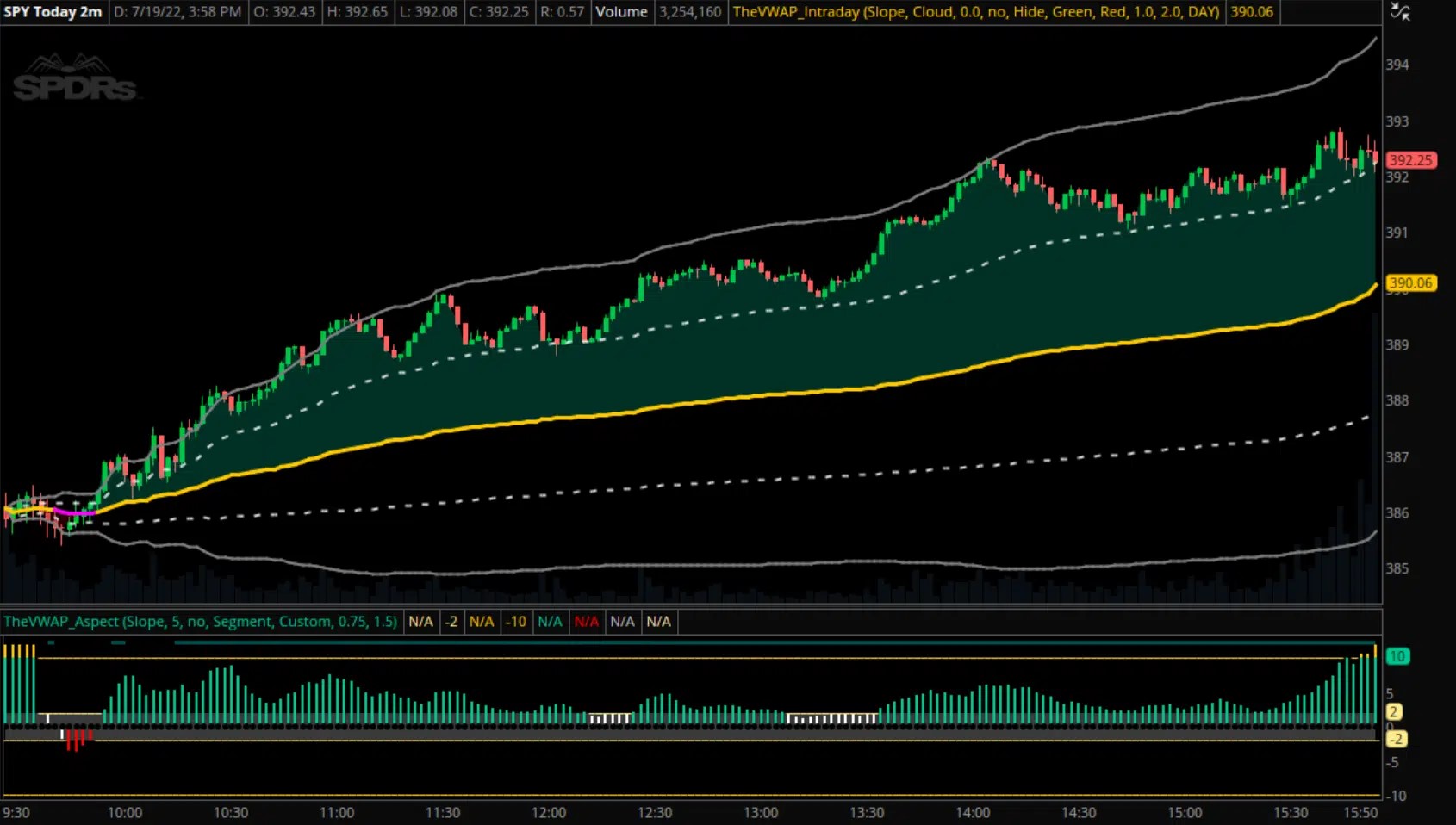Click the 15:30 time axis label

coord(1291,813)
